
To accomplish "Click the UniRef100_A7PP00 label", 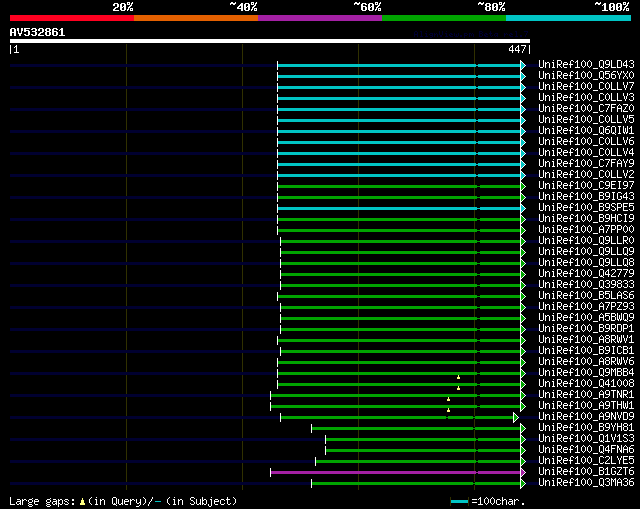I will pos(586,230).
